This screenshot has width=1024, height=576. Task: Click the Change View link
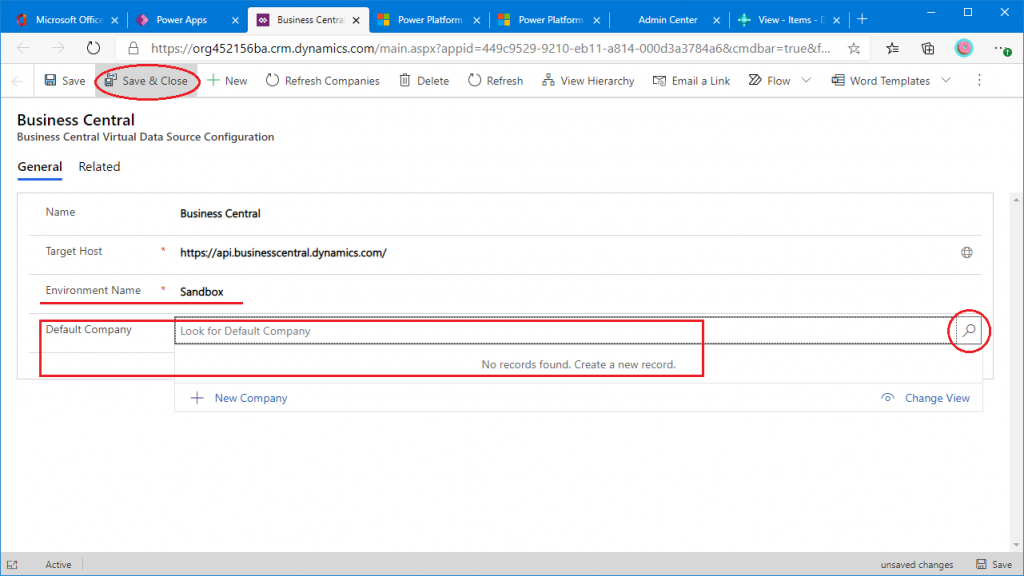tap(925, 398)
